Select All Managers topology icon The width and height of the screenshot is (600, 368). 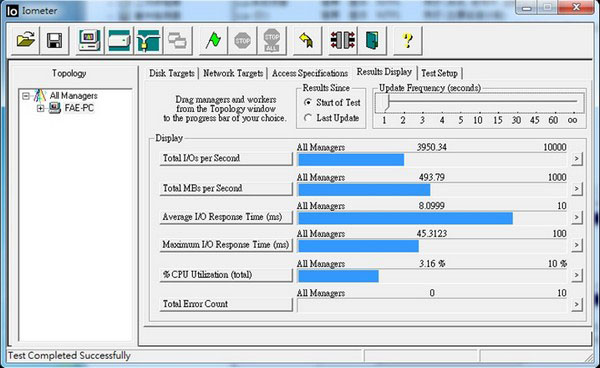(40, 96)
